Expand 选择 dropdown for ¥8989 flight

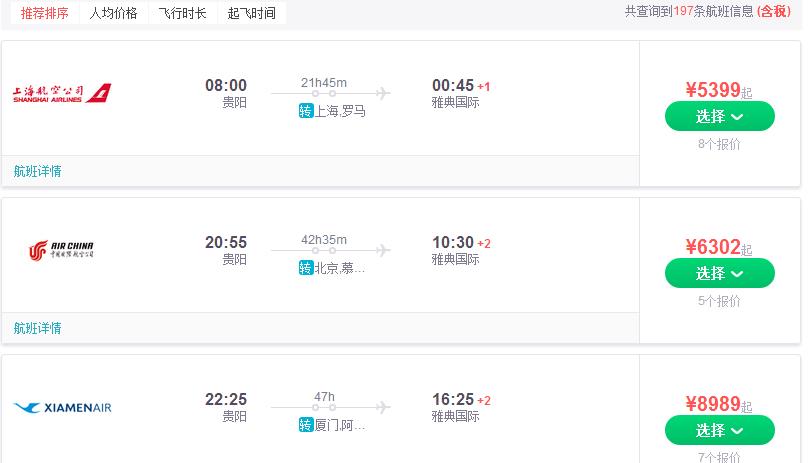pos(719,430)
